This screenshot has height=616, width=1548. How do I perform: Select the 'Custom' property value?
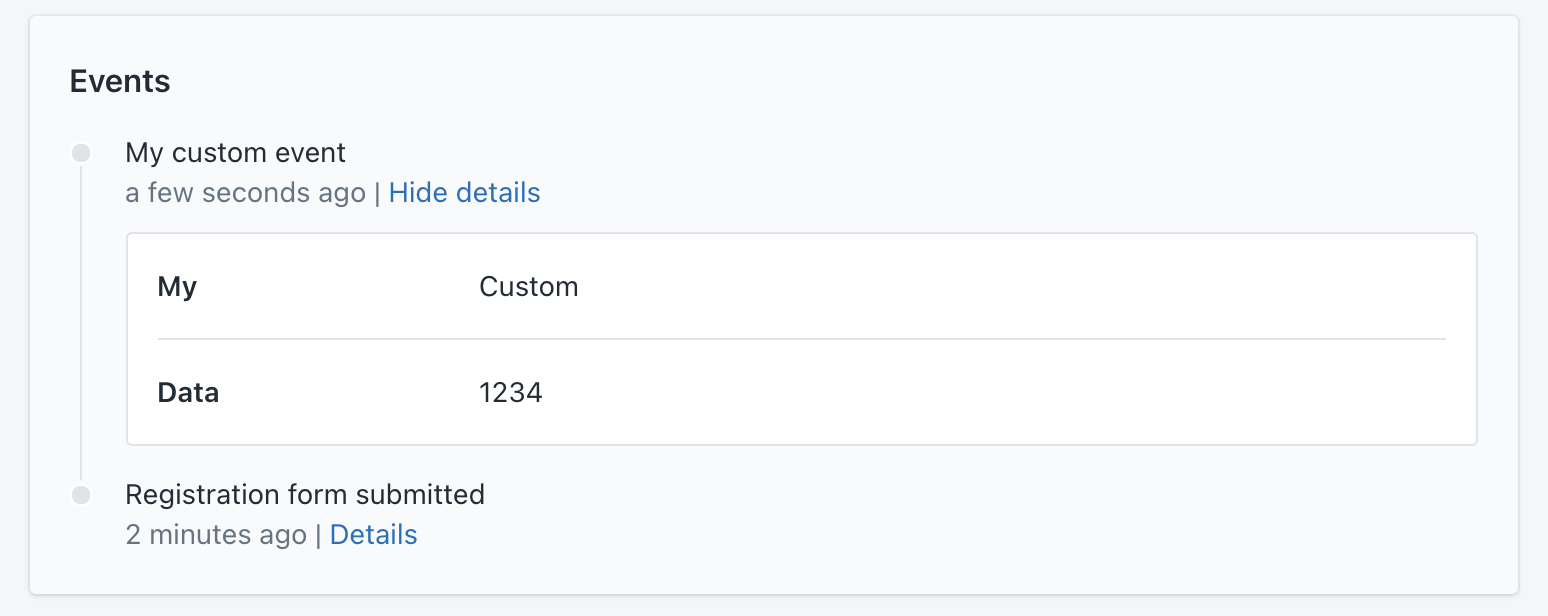529,286
